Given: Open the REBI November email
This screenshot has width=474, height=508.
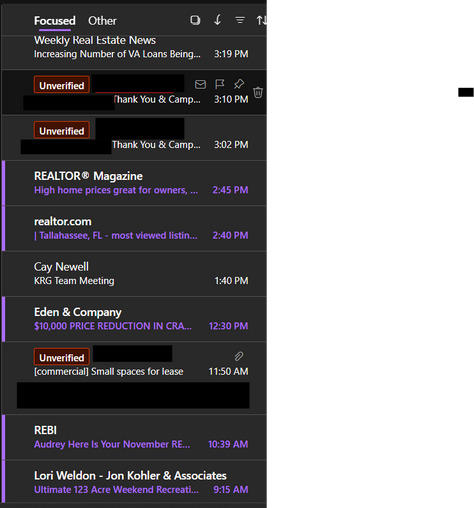Looking at the screenshot, I should [x=134, y=437].
